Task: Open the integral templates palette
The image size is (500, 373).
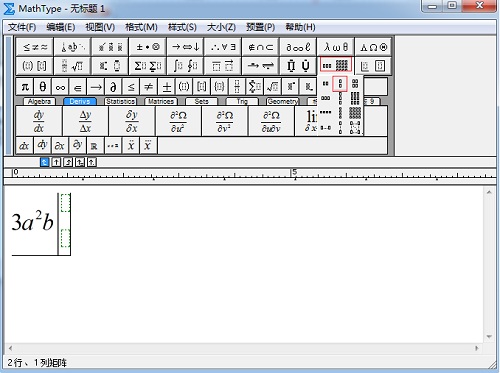Action: pyautogui.click(x=185, y=65)
